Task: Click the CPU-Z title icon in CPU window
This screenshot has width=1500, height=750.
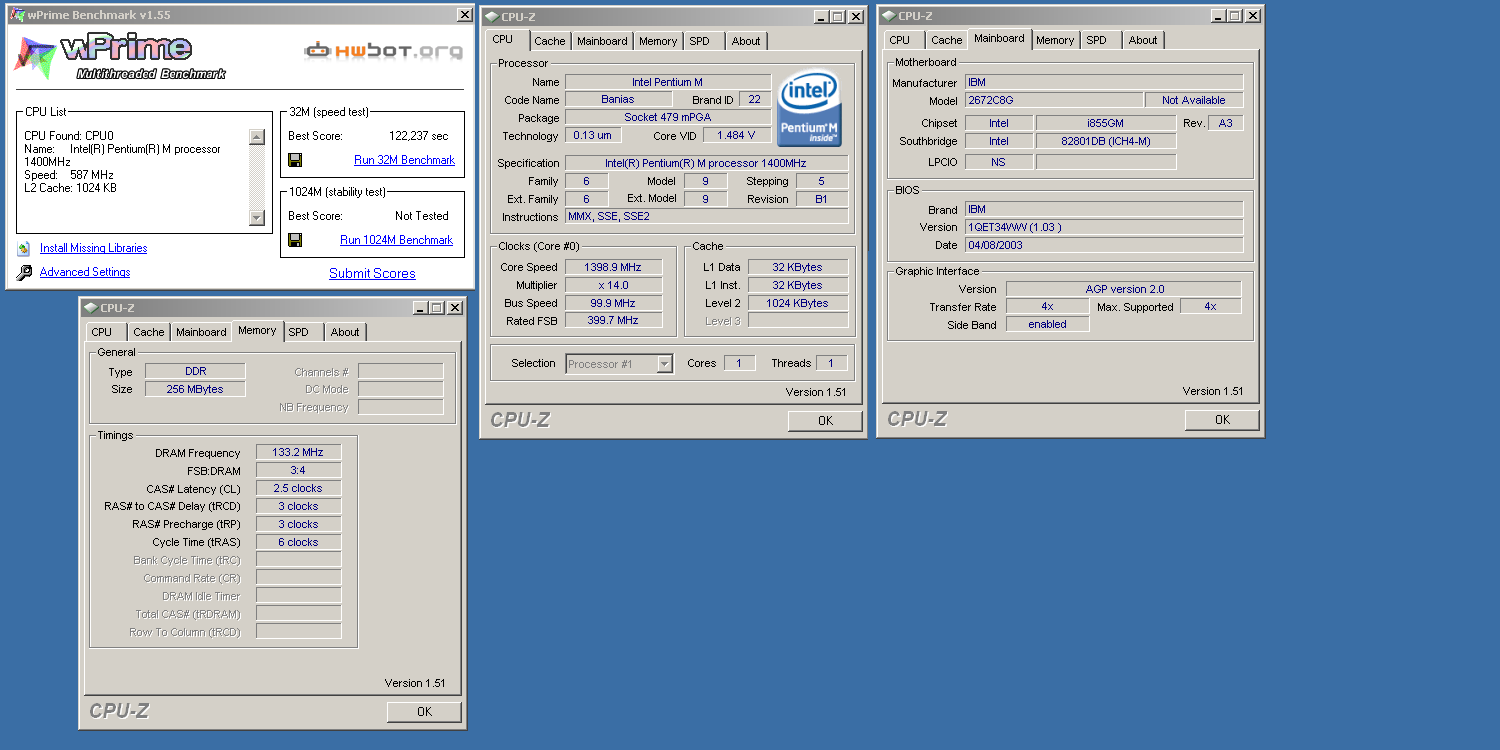Action: click(492, 17)
